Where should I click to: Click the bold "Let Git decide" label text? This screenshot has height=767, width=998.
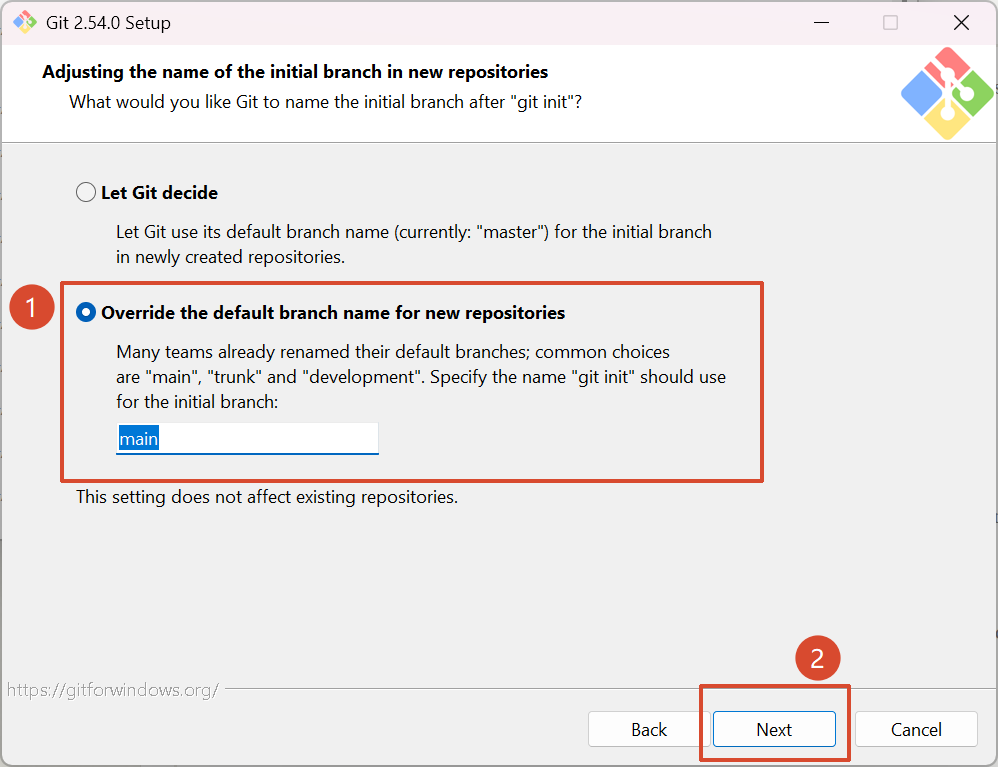click(159, 192)
